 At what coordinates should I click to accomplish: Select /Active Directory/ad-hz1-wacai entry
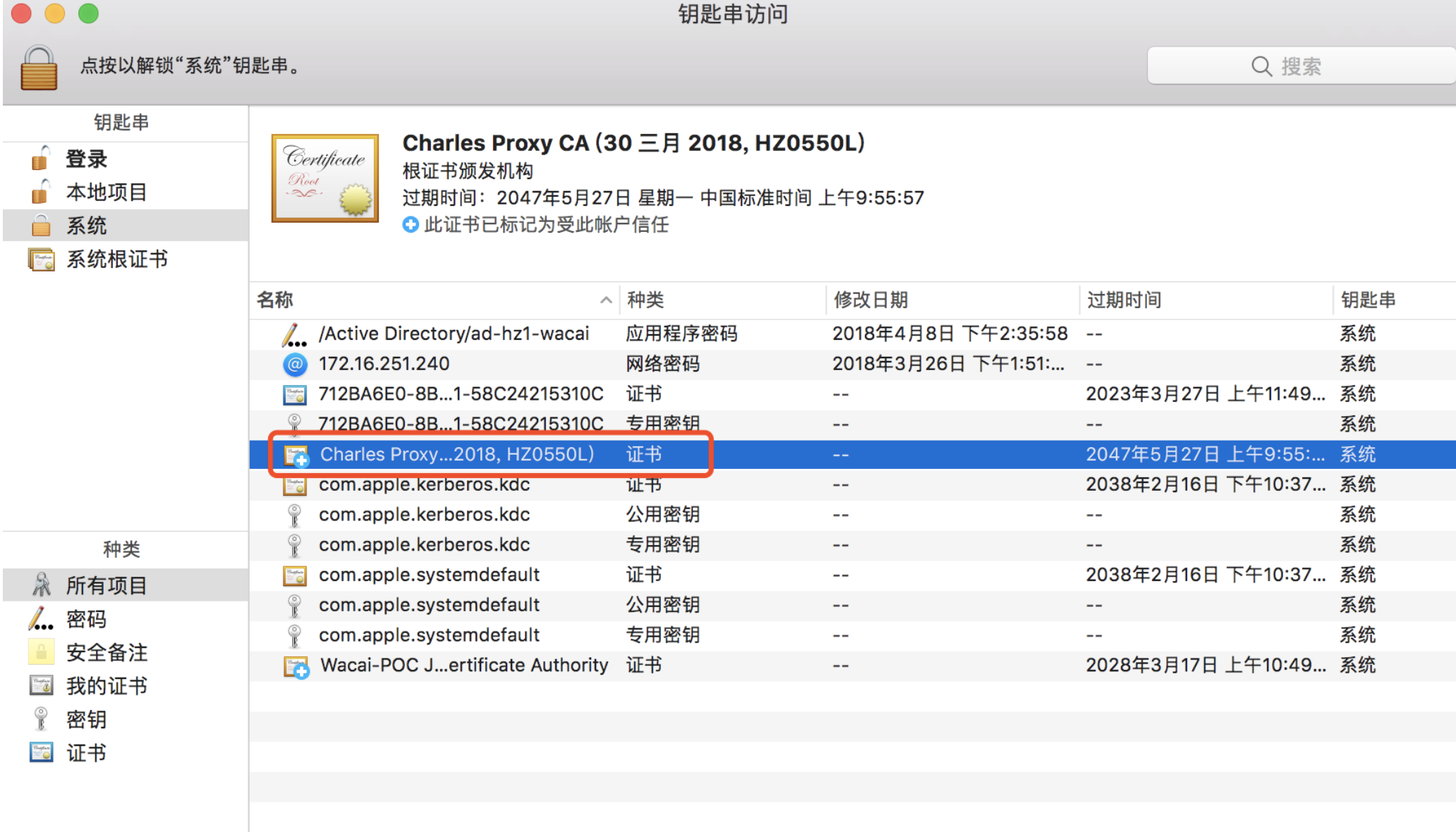[453, 334]
